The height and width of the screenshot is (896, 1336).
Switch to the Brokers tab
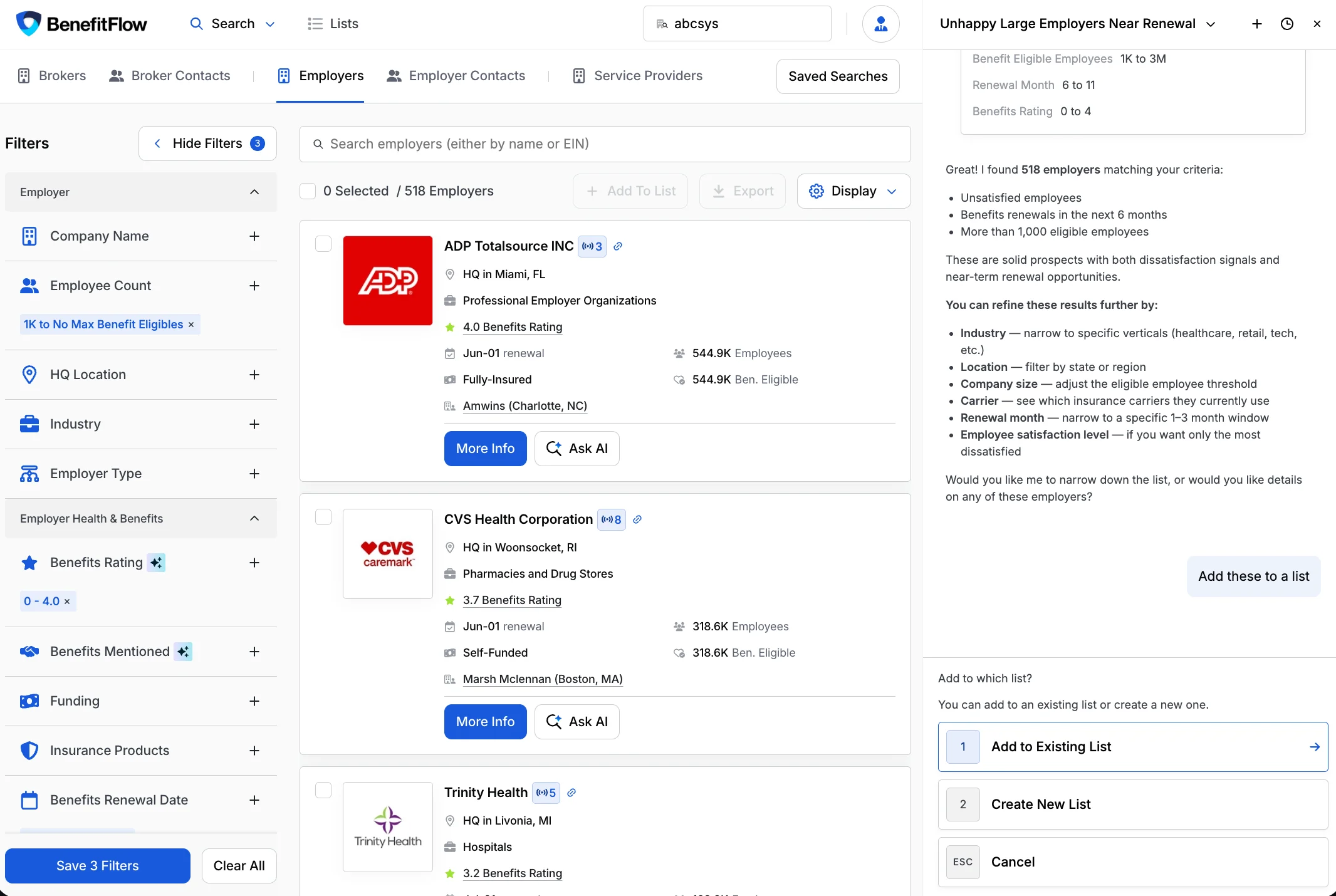(52, 76)
